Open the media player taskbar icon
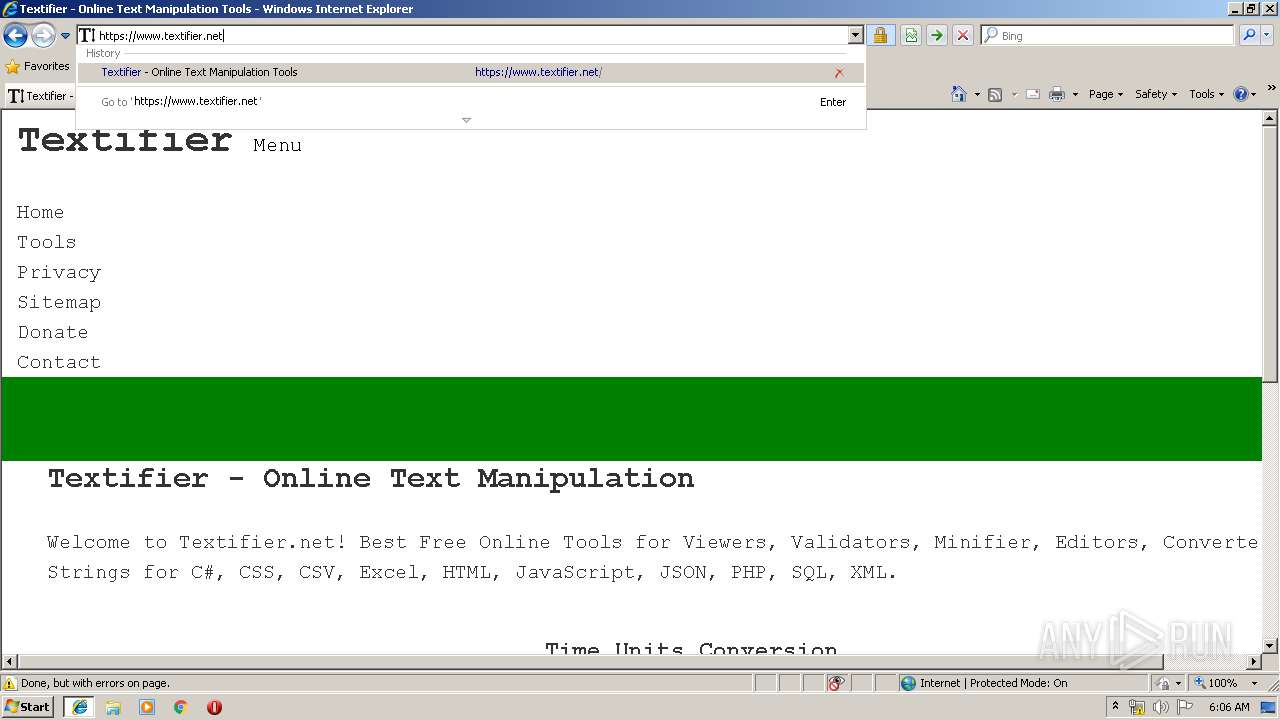Image resolution: width=1280 pixels, height=720 pixels. click(147, 707)
